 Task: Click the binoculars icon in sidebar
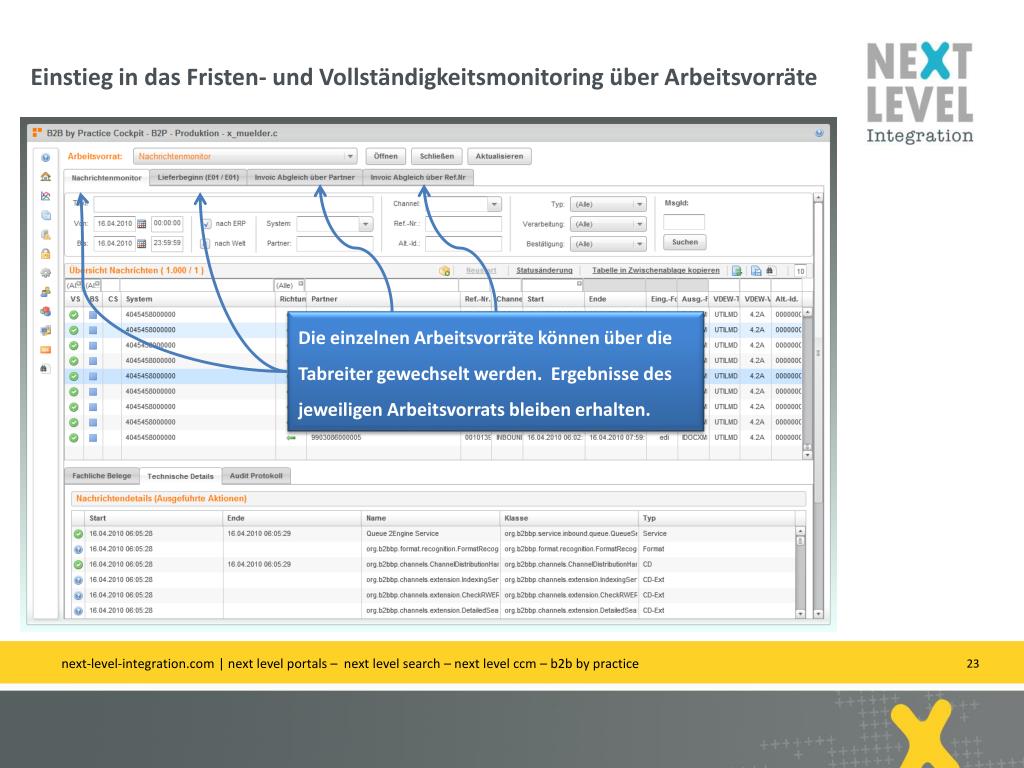click(44, 368)
